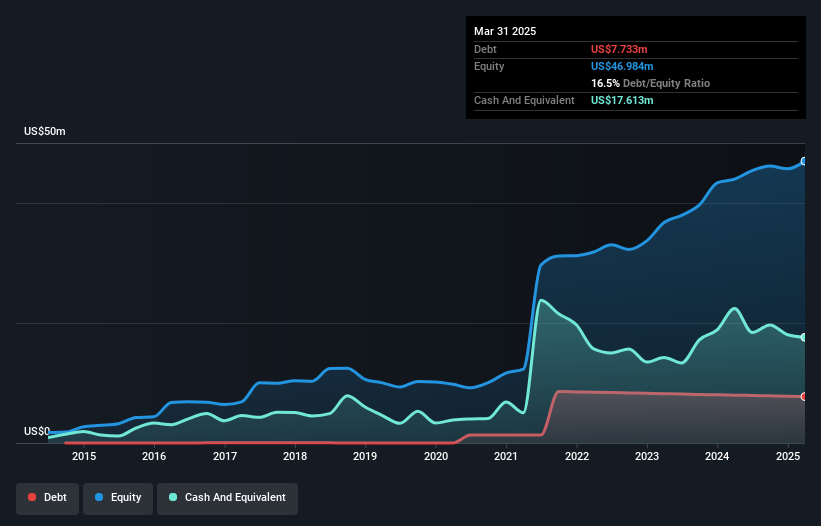The width and height of the screenshot is (821, 526).
Task: Click the 2022 x-axis label
Action: click(576, 456)
